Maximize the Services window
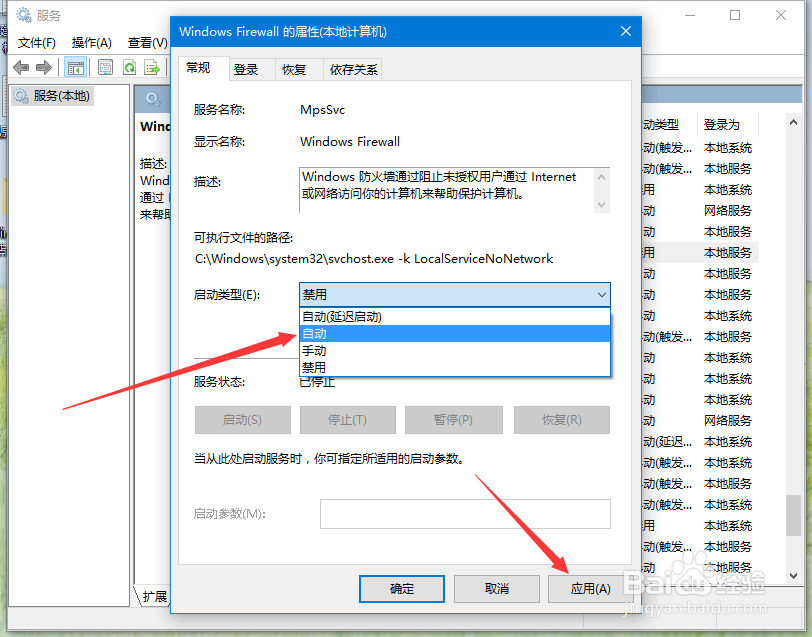812x637 pixels. pos(735,15)
